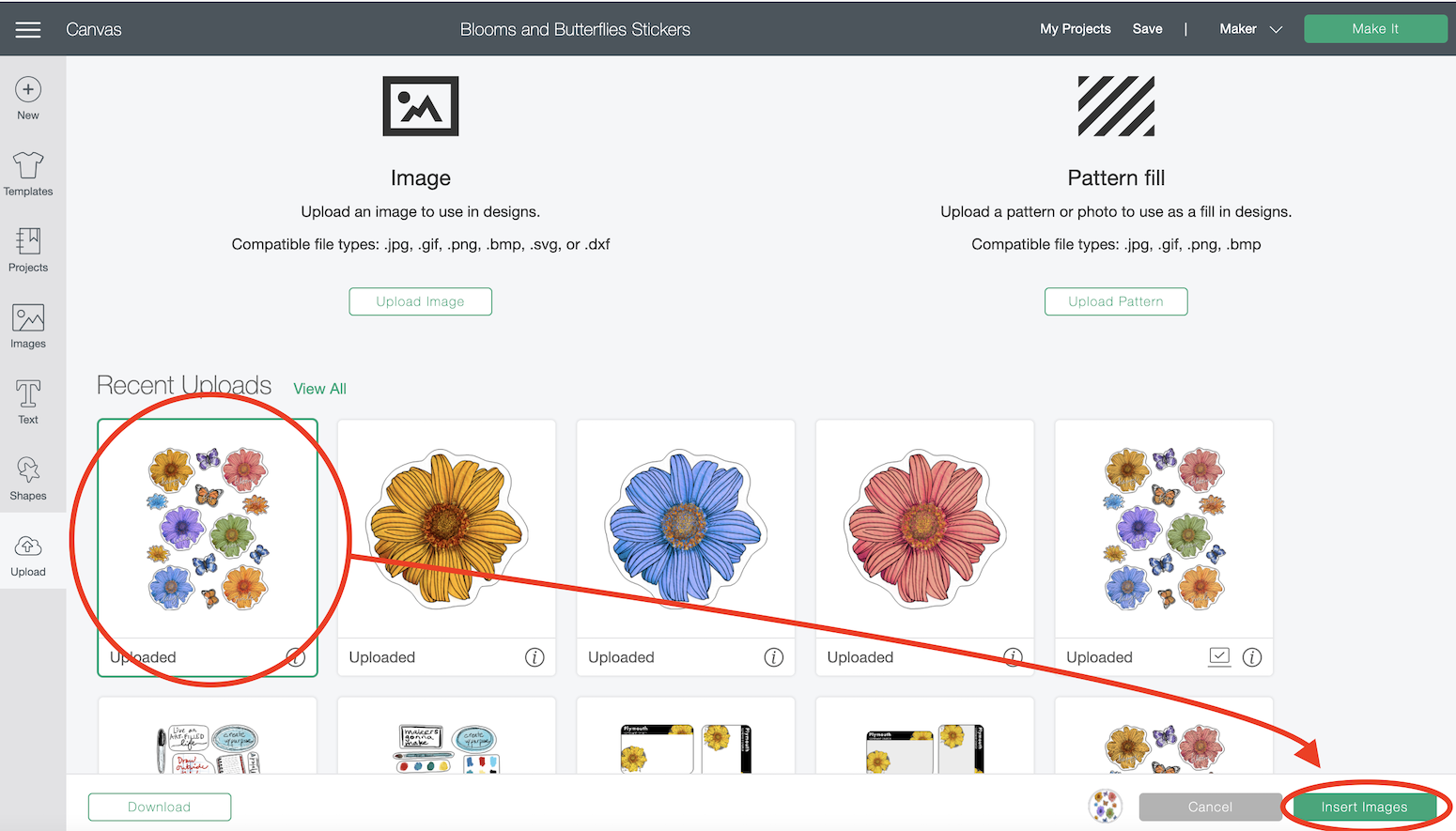The image size is (1456, 831).
Task: Expand the Maker machine dropdown
Action: 1251,29
